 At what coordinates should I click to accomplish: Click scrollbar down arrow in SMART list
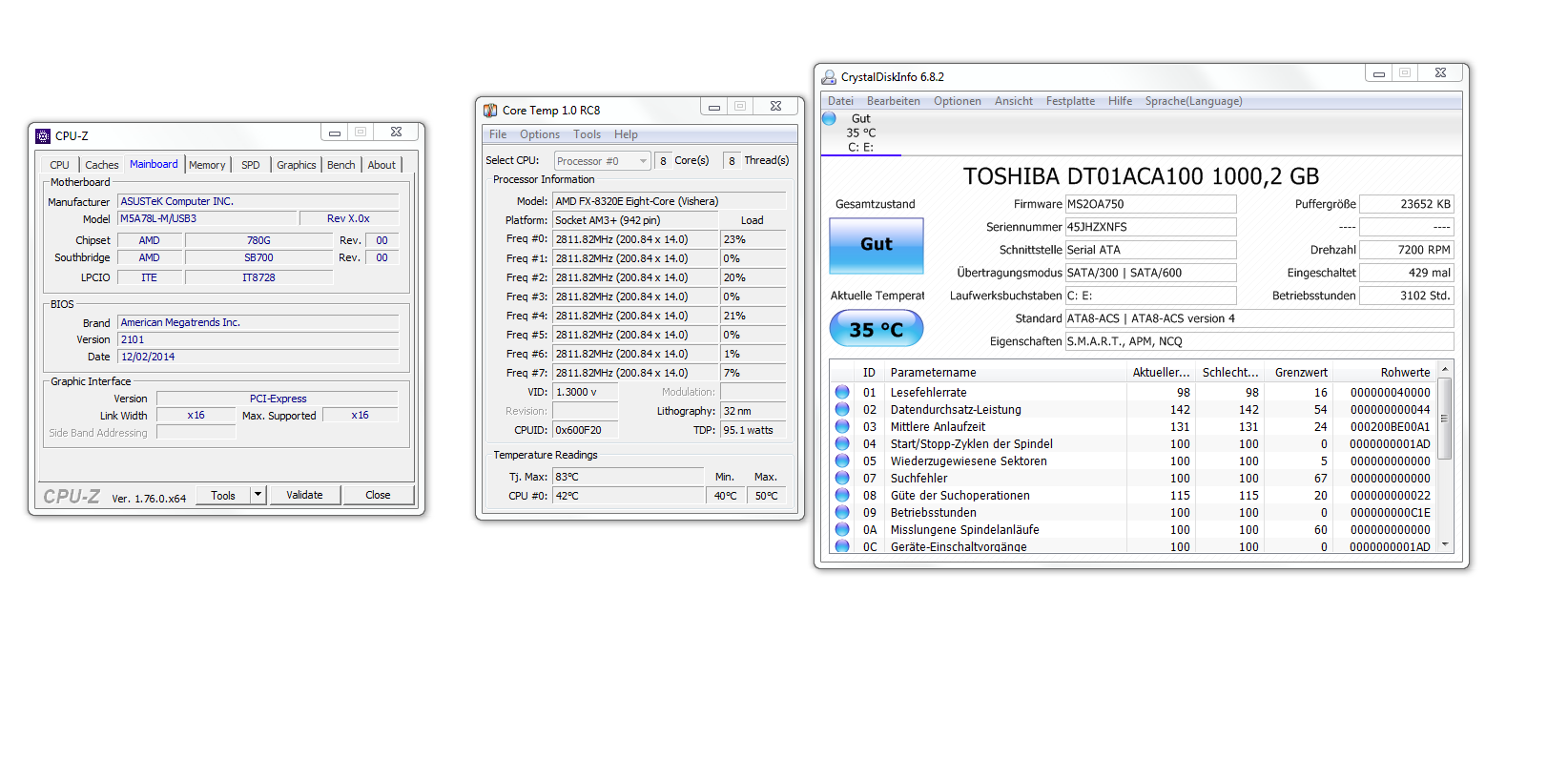pos(1445,544)
